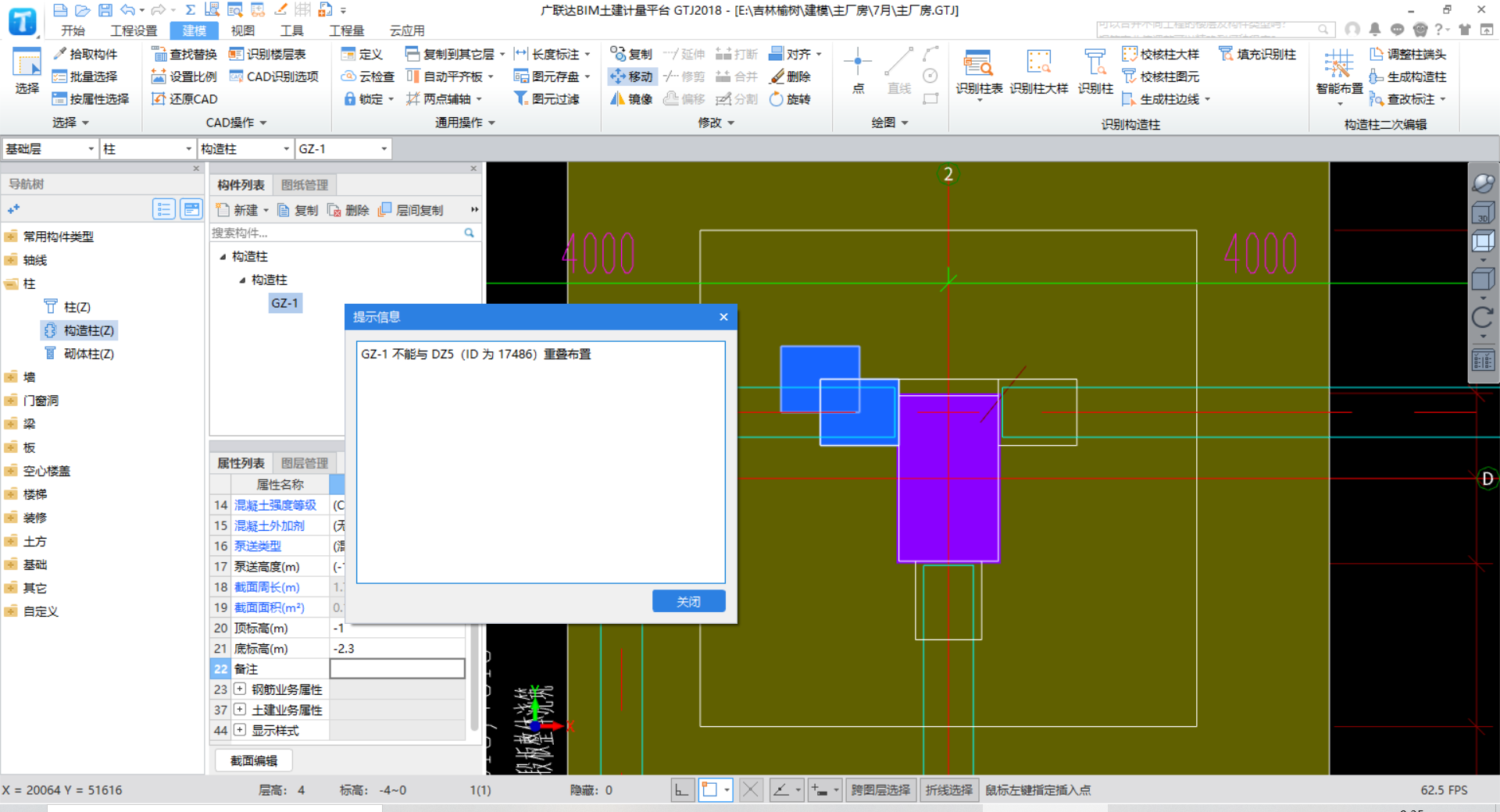
Task: Switch nav tree to list view icon
Action: point(163,209)
